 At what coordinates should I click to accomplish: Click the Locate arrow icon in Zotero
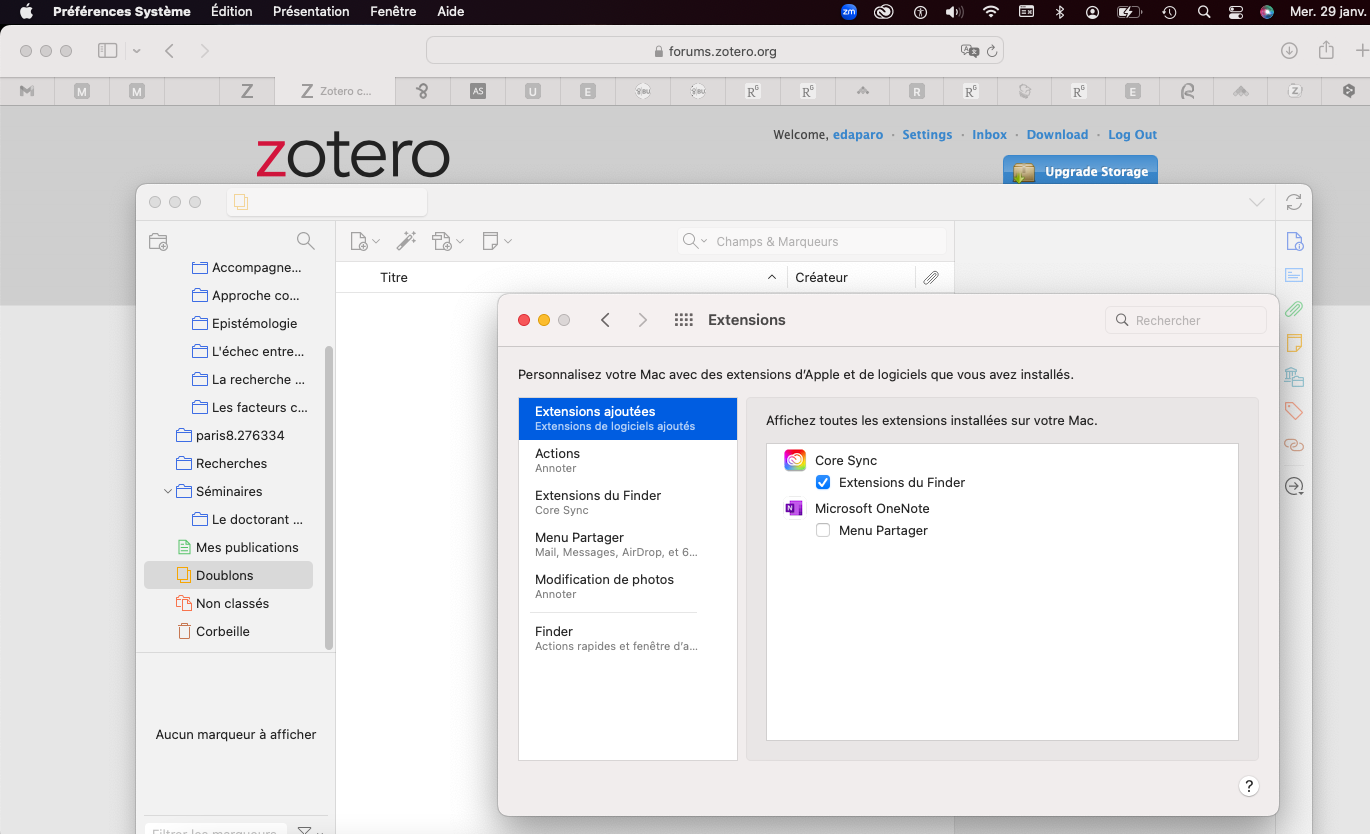pyautogui.click(x=1294, y=487)
